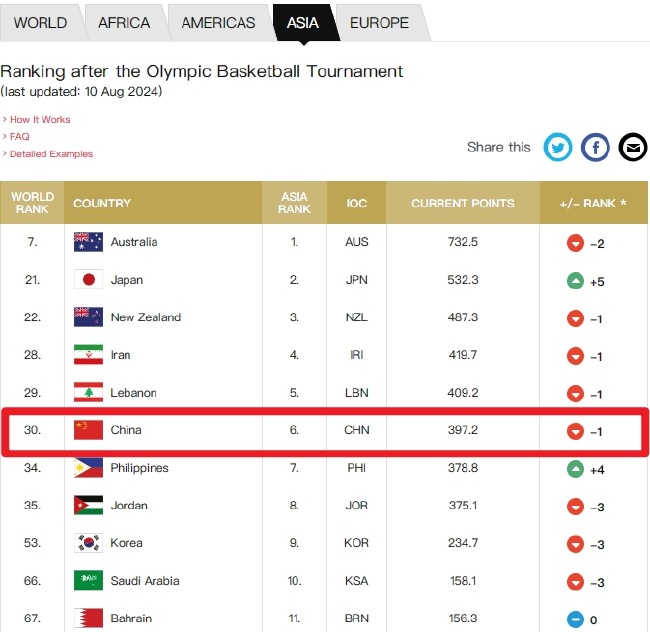Click the Philippines green up-arrow rank icon
This screenshot has height=632, width=650.
click(576, 468)
